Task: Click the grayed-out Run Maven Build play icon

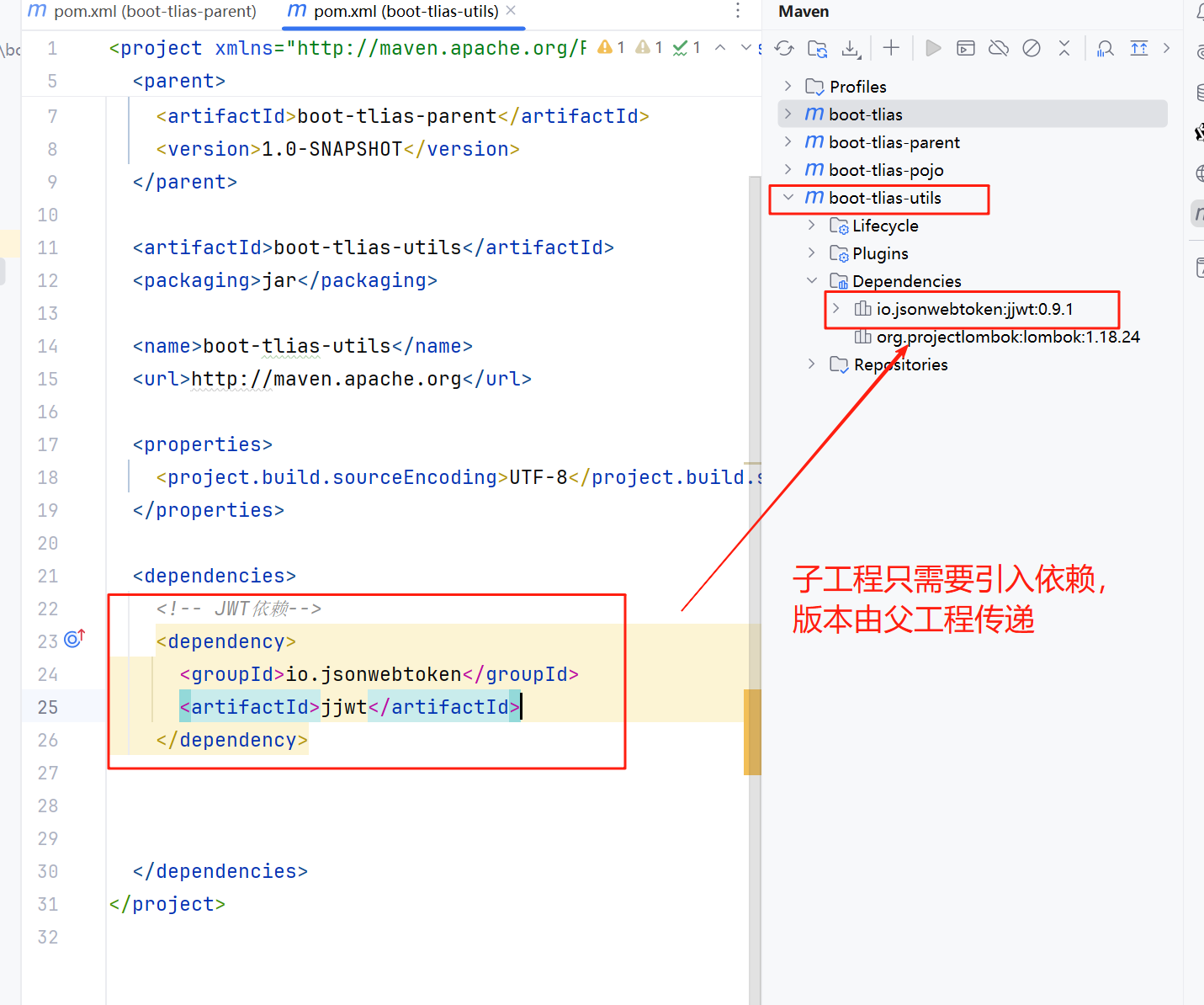Action: pyautogui.click(x=933, y=48)
